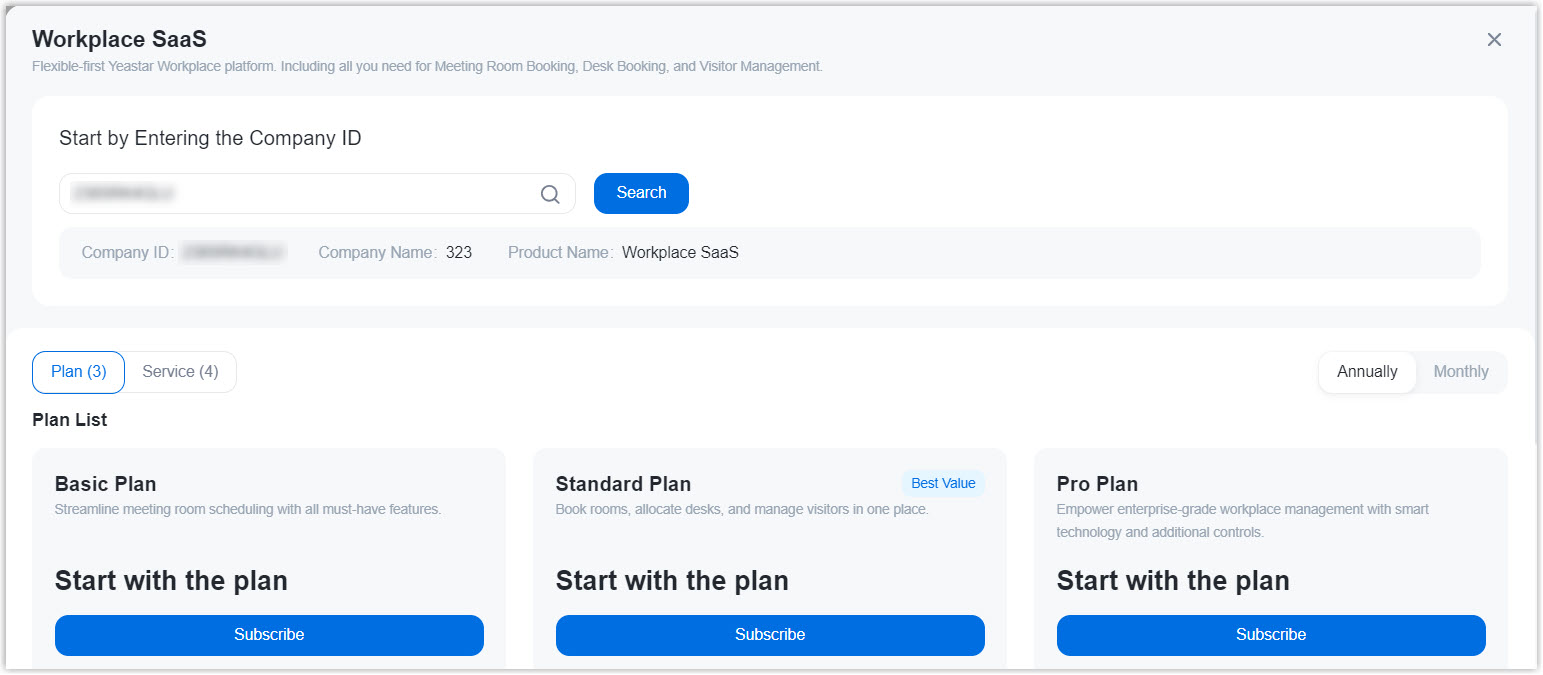
Task: Select Annually billing option
Action: click(1367, 372)
